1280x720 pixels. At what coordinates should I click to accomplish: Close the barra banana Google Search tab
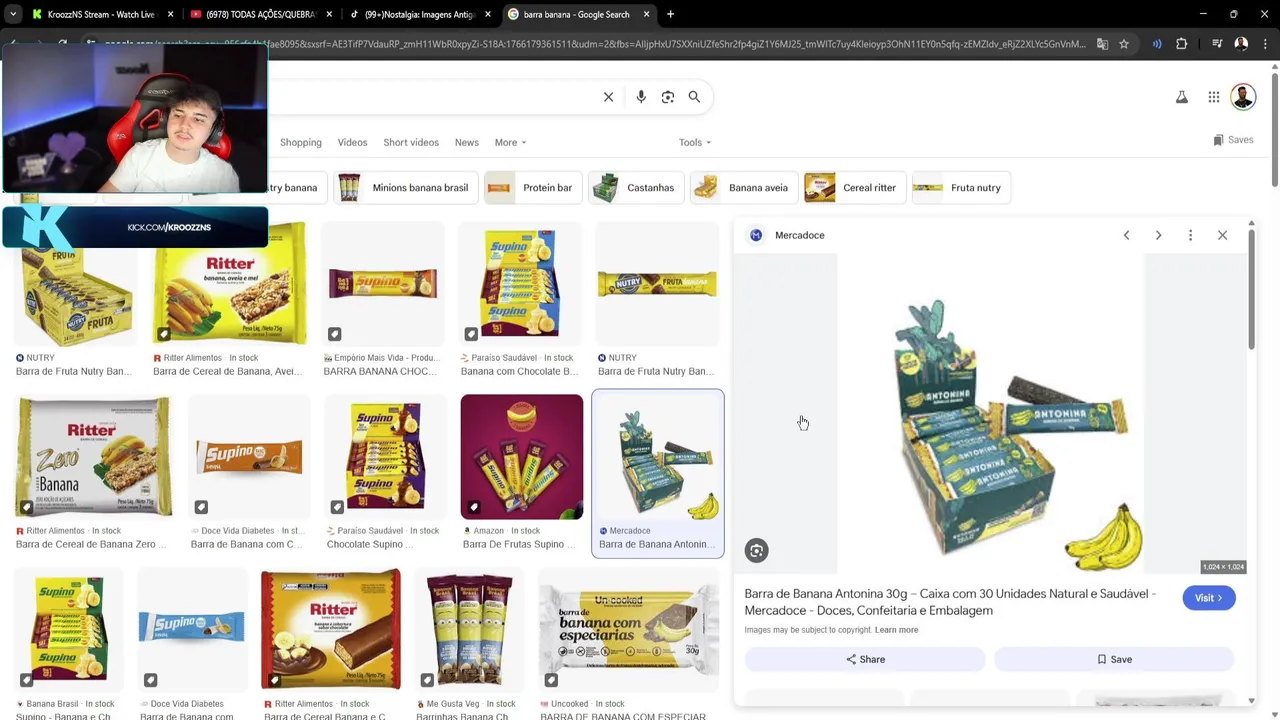click(647, 14)
